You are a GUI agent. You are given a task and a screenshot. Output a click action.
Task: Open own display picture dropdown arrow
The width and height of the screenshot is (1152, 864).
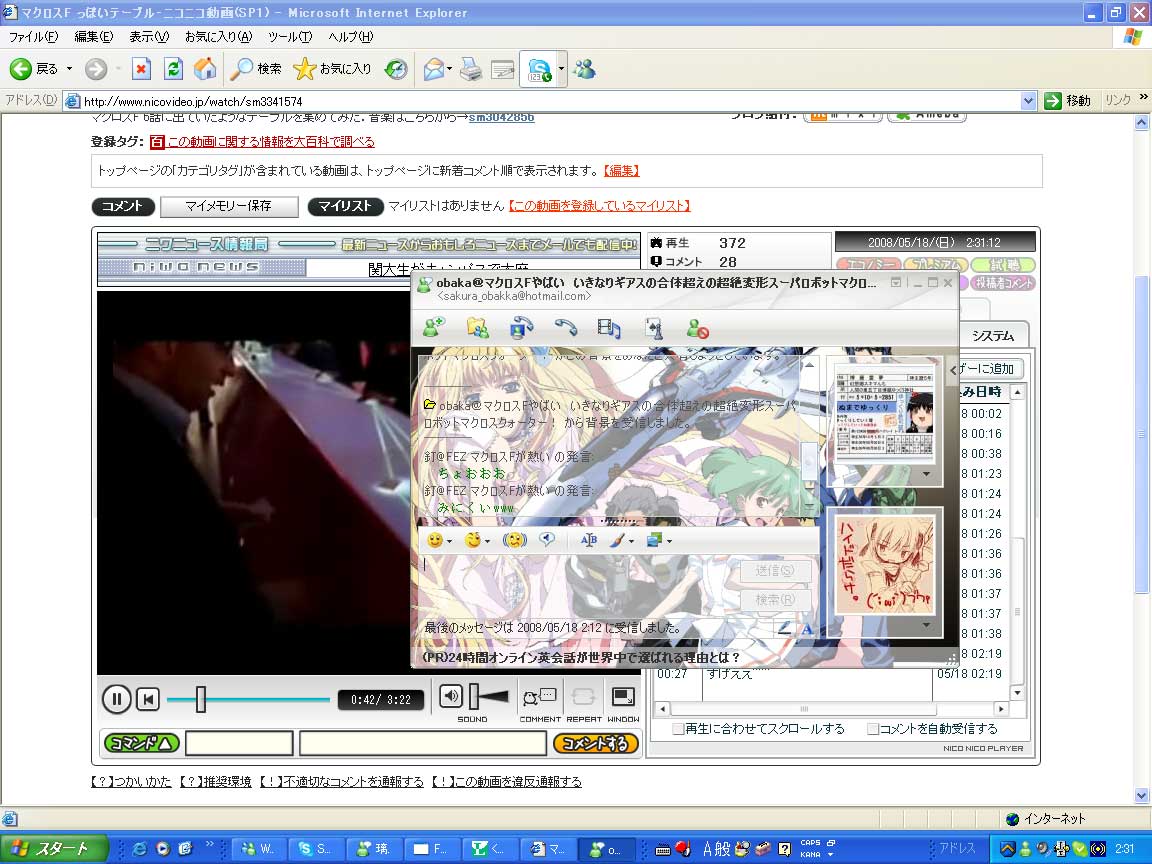926,625
